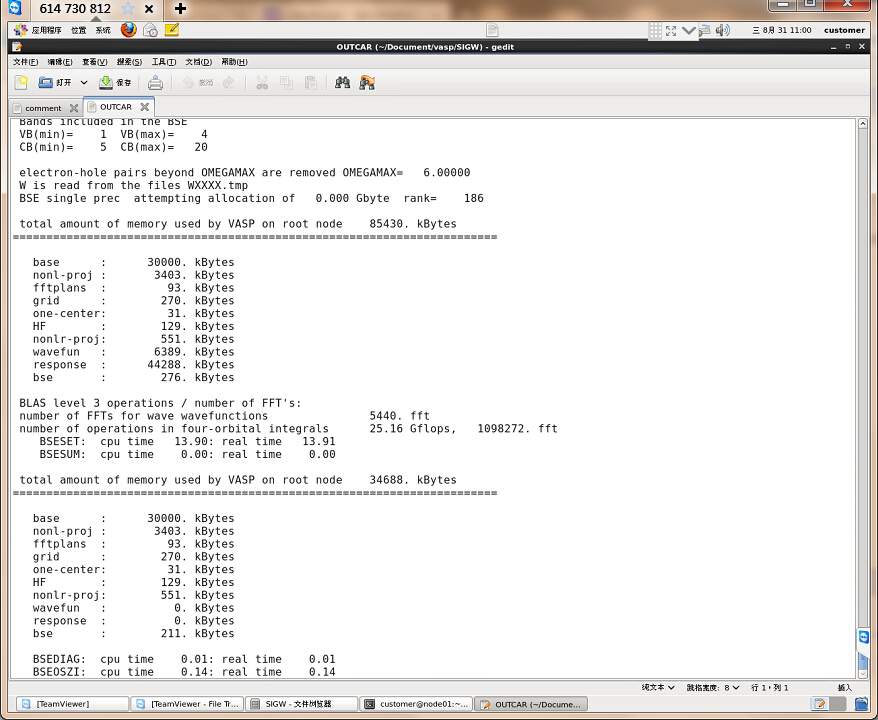Click the 'VB(min)= 1 VB(max)= 4' line
The width and height of the screenshot is (878, 720).
click(x=113, y=134)
